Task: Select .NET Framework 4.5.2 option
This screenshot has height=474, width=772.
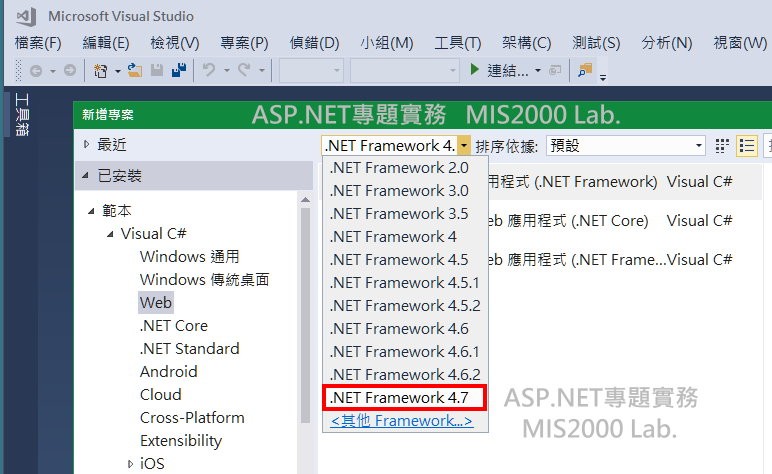Action: click(405, 306)
